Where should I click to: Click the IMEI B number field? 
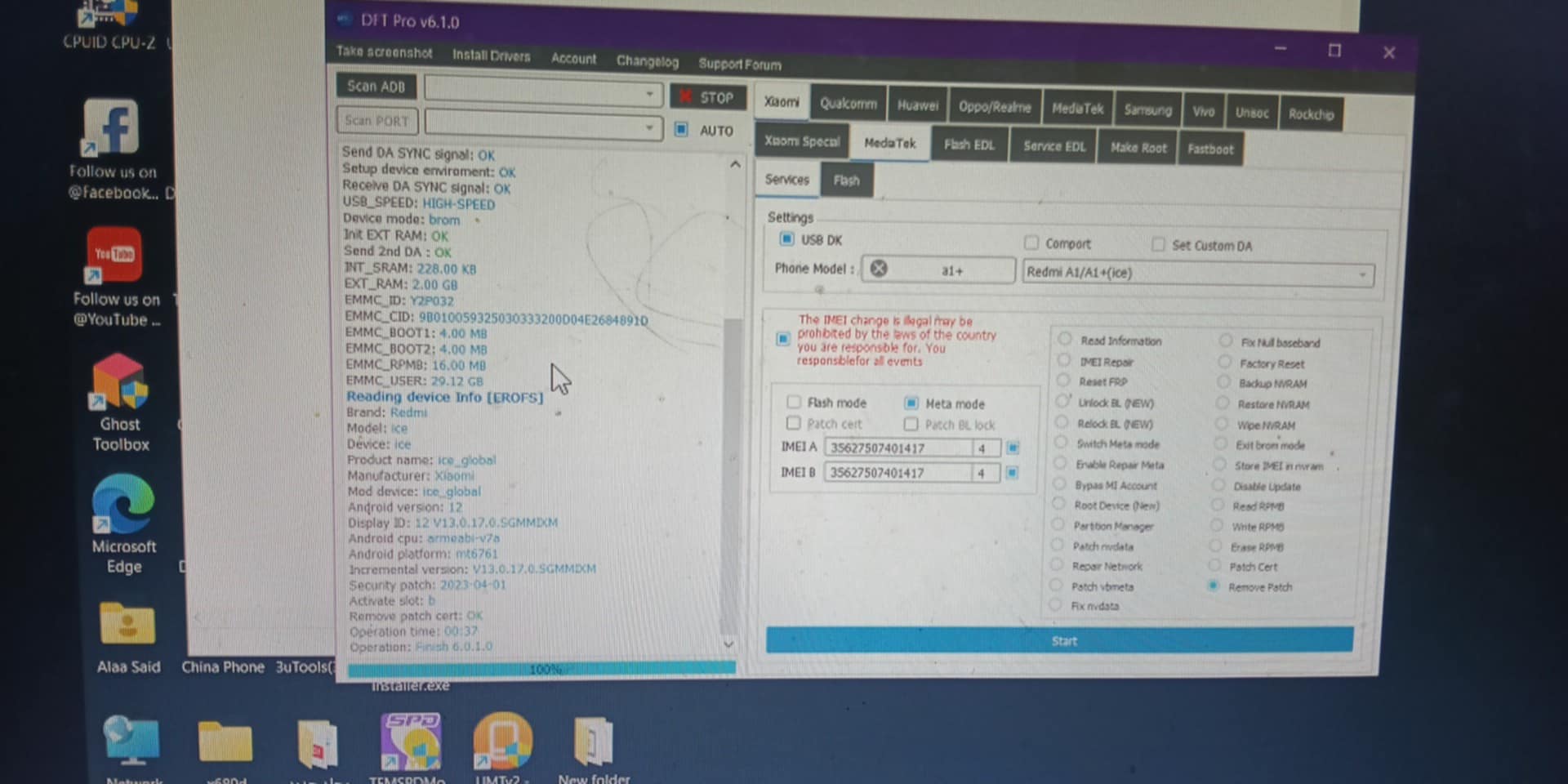point(898,473)
